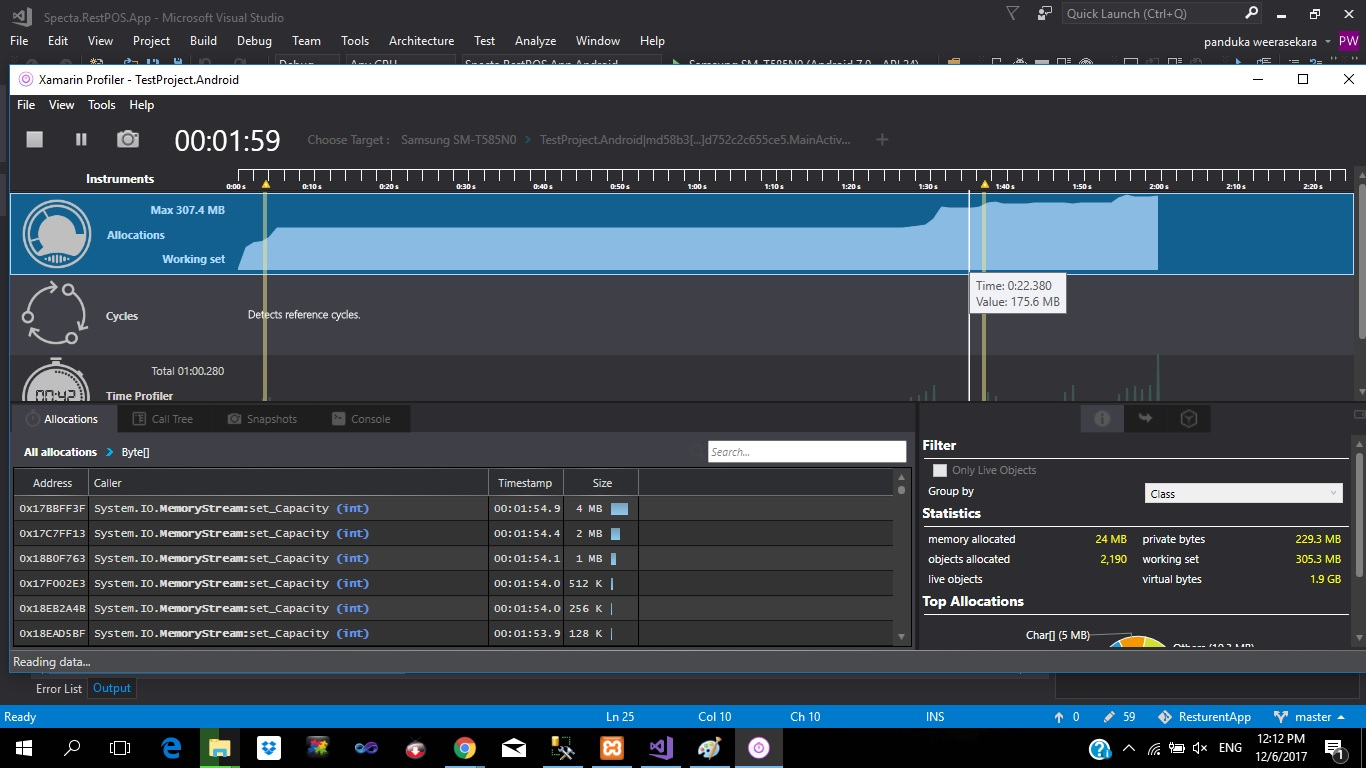1366x768 pixels.
Task: Select allocation row 0x18B0F763
Action: pos(454,558)
